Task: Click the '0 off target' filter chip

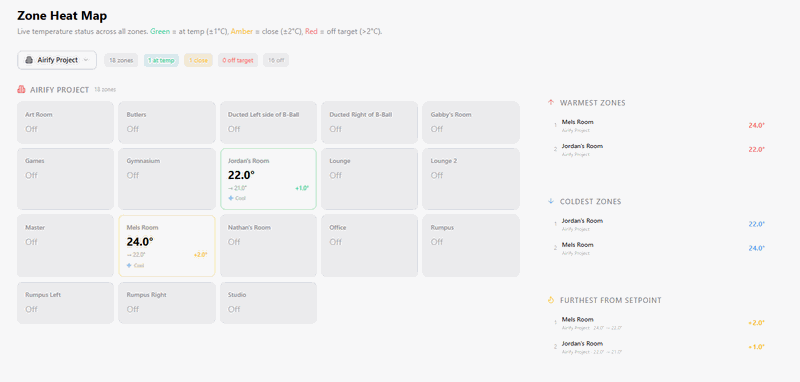Action: [238, 60]
